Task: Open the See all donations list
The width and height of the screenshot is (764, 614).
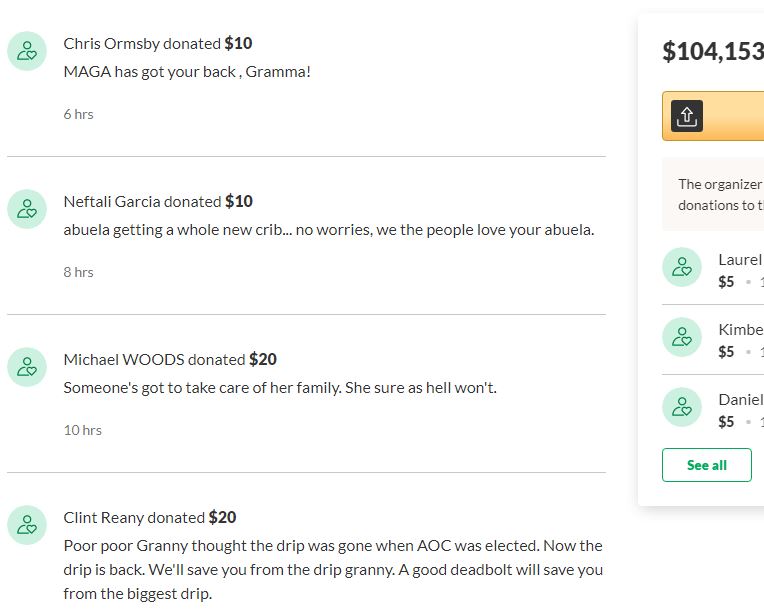Action: (707, 465)
